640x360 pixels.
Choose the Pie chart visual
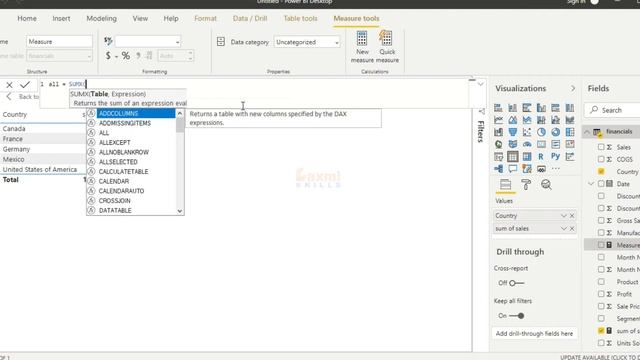pyautogui.click(x=541, y=132)
